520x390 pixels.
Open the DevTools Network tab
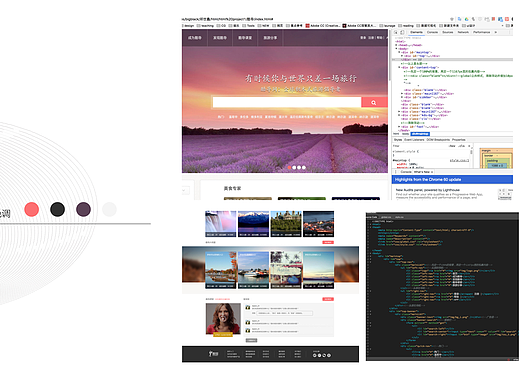click(463, 32)
